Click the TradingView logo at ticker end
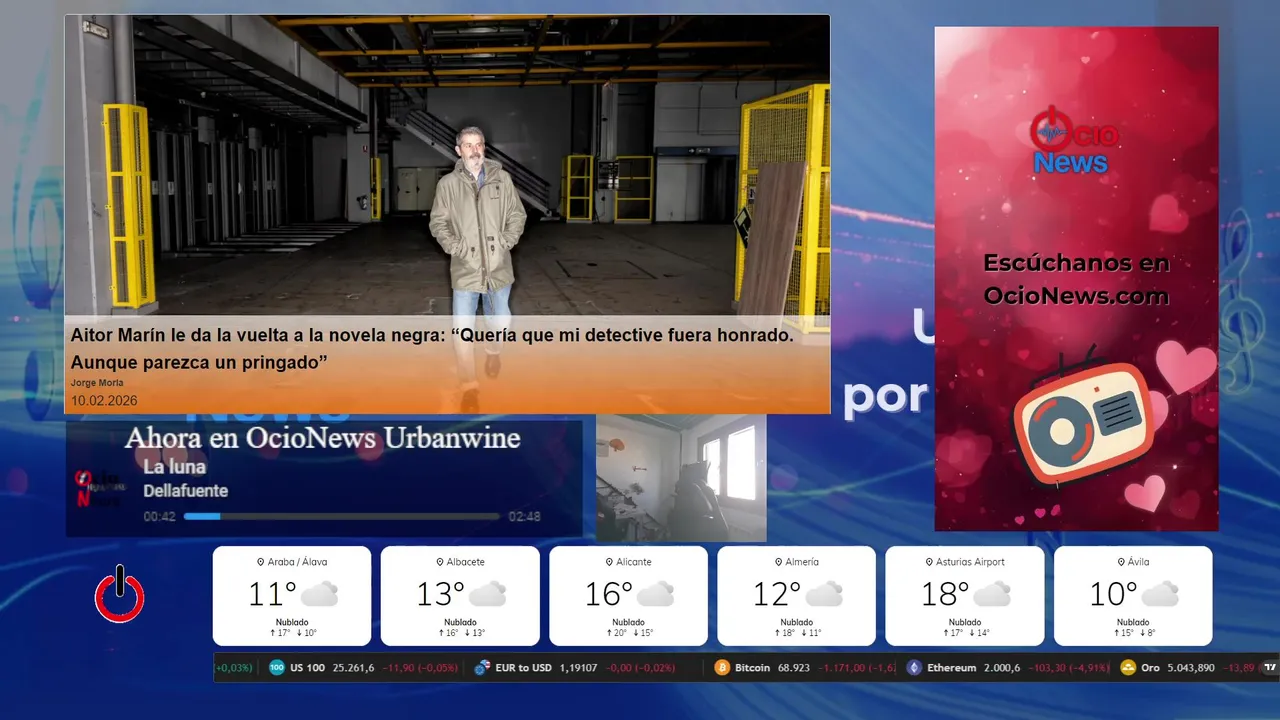This screenshot has height=720, width=1280. (x=1271, y=667)
